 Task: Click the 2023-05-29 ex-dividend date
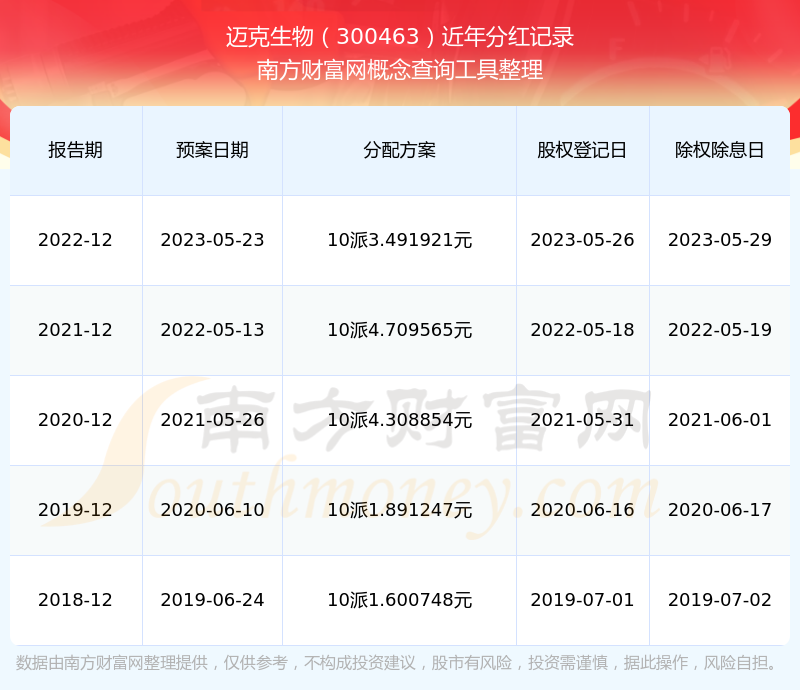pyautogui.click(x=719, y=240)
